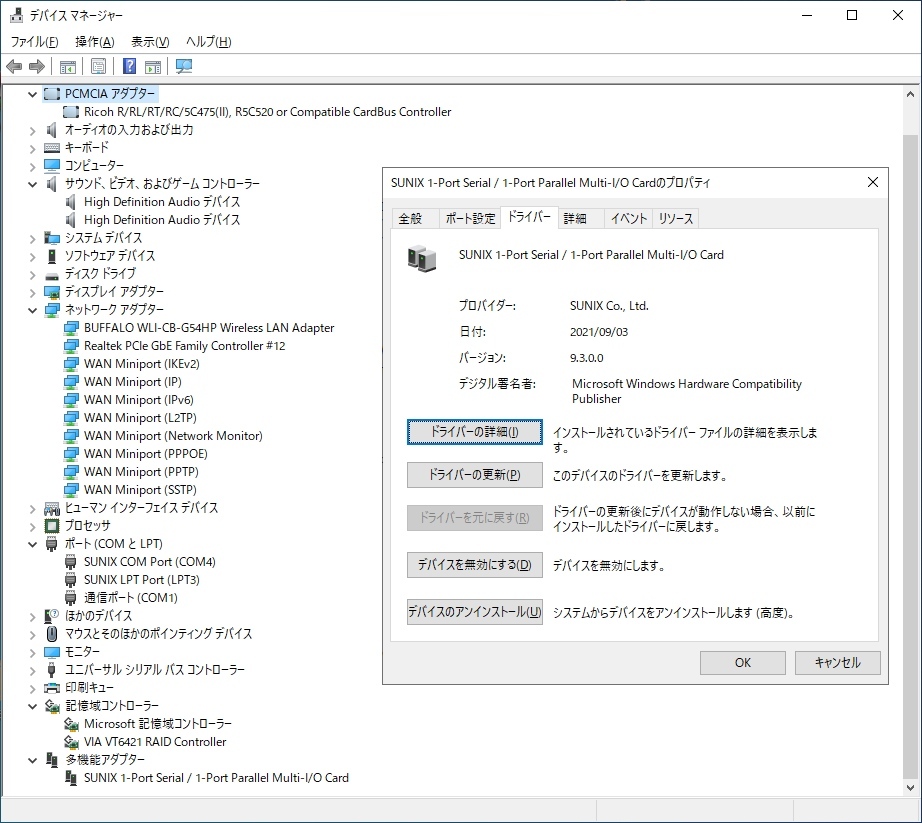Open the 操作(A) menu
Screen dimensions: 922x823
pos(95,42)
